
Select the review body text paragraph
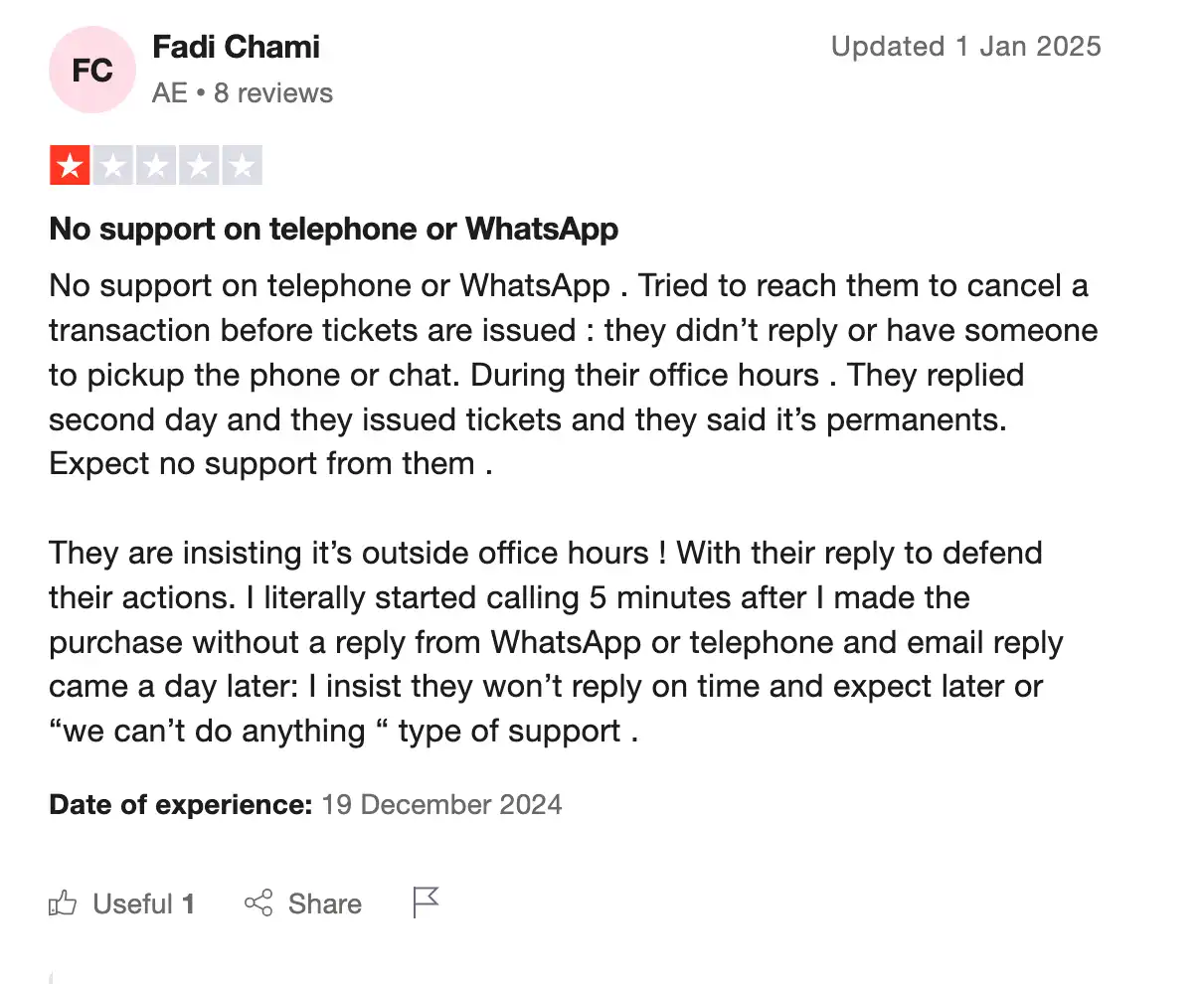[573, 373]
